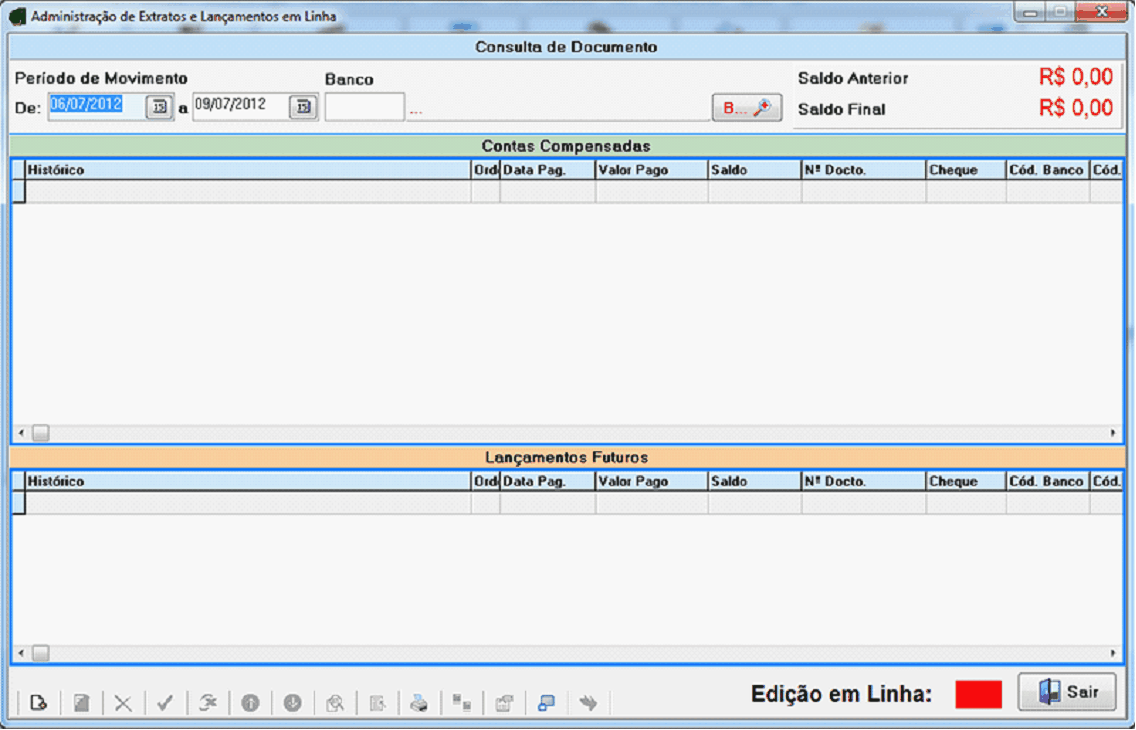The height and width of the screenshot is (730, 1136).
Task: Open the calendar picker for the end date
Action: pos(303,108)
